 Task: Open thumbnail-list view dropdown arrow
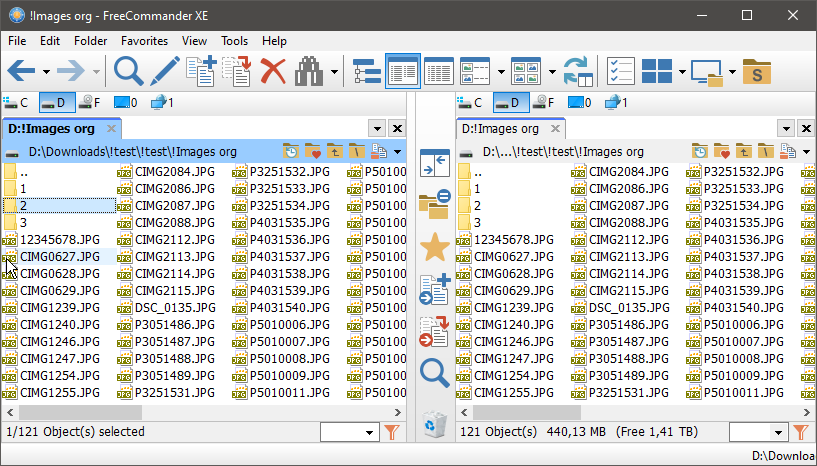point(501,72)
